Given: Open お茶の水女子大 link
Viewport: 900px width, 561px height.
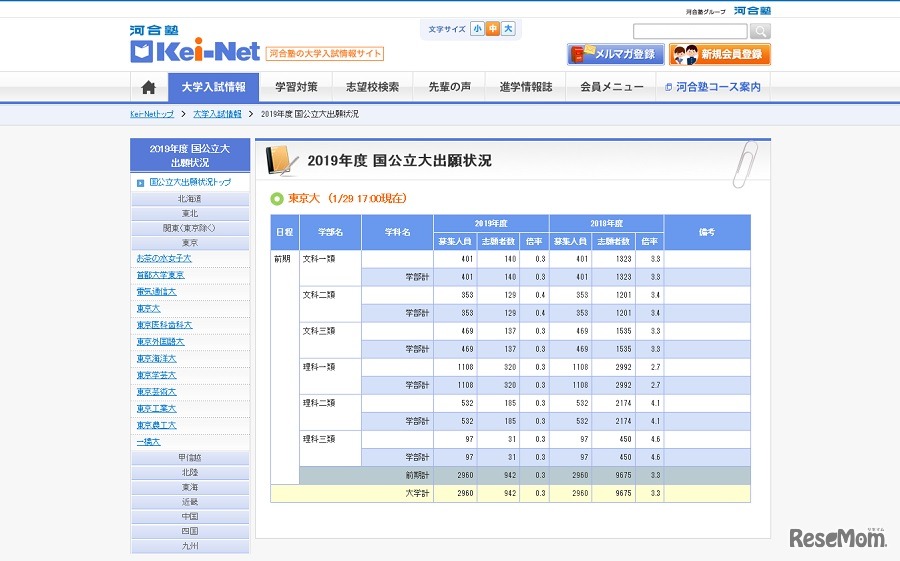Looking at the screenshot, I should pyautogui.click(x=164, y=258).
